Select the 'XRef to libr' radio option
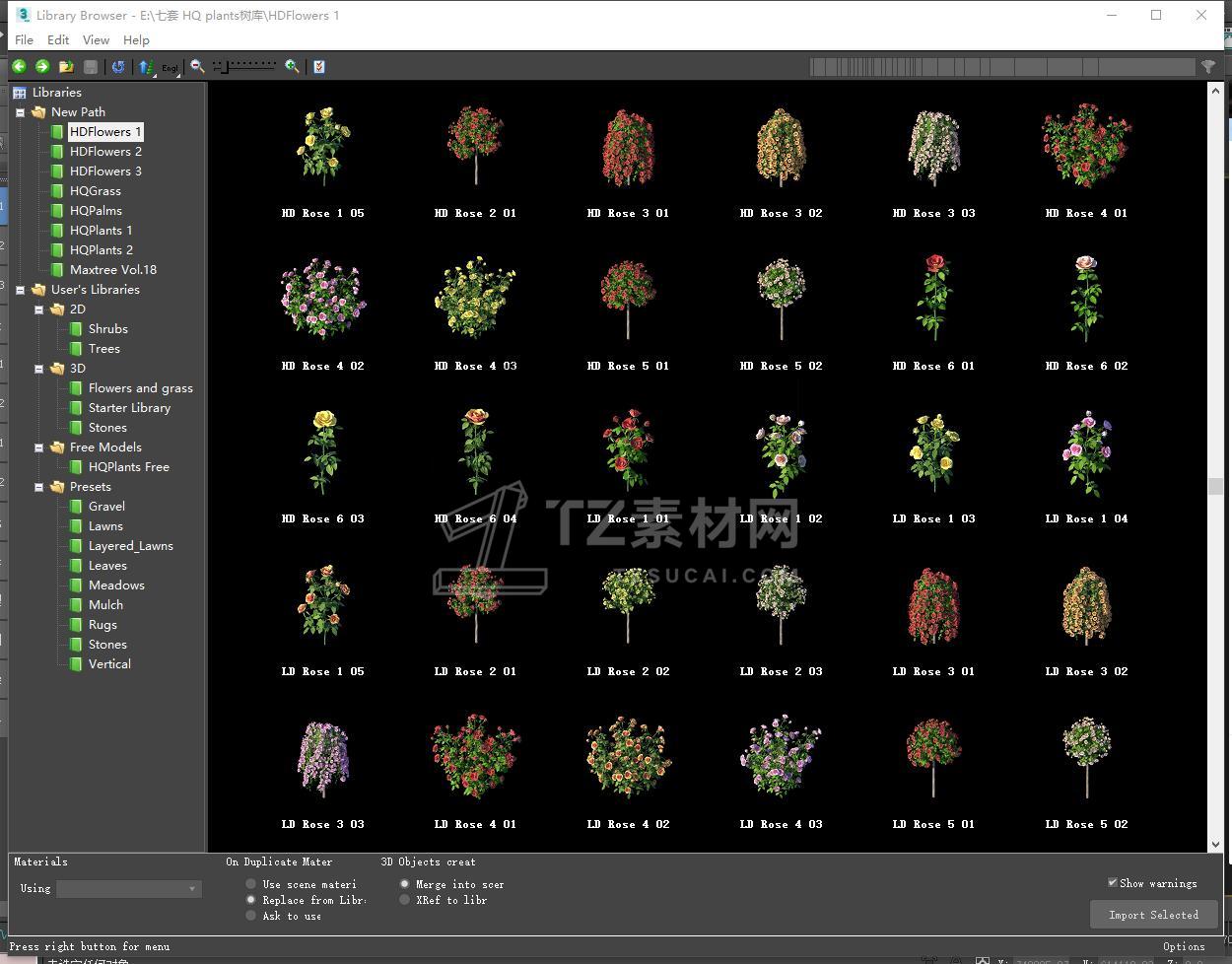This screenshot has height=964, width=1232. 405,900
